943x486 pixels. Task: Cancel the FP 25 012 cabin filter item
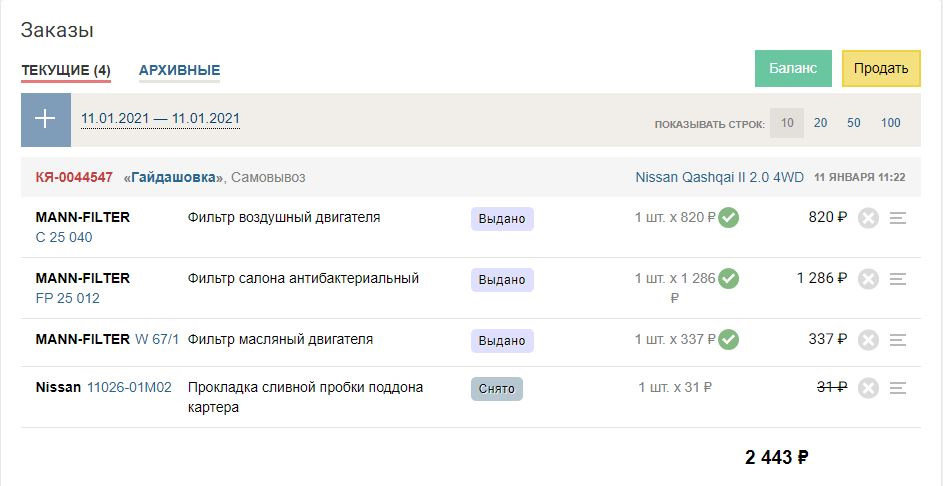pyautogui.click(x=868, y=279)
